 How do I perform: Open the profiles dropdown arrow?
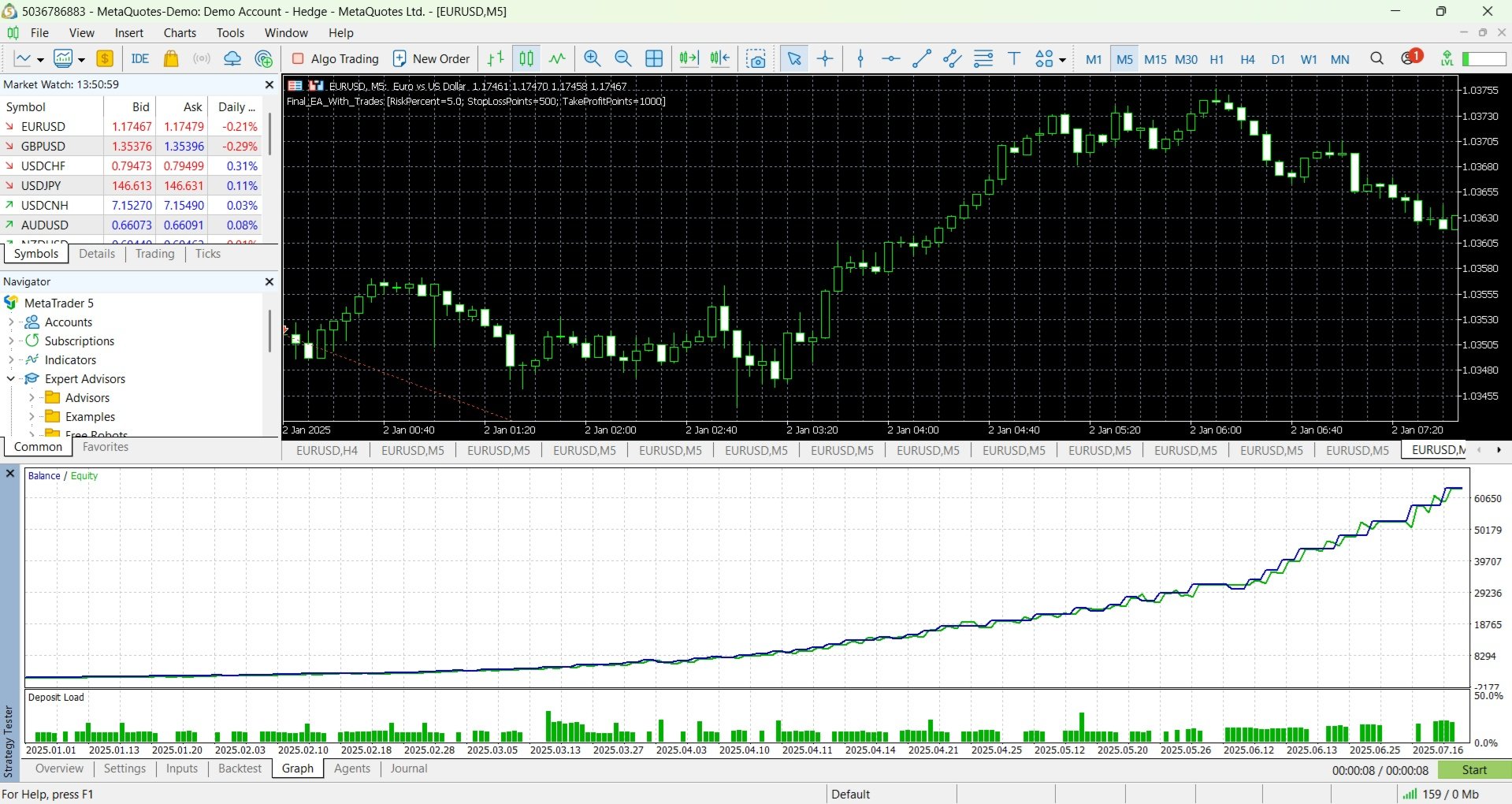point(81,60)
